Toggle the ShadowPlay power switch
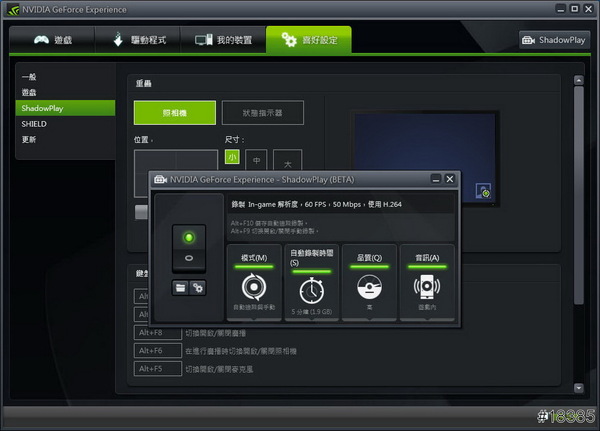This screenshot has height=431, width=600. click(189, 248)
